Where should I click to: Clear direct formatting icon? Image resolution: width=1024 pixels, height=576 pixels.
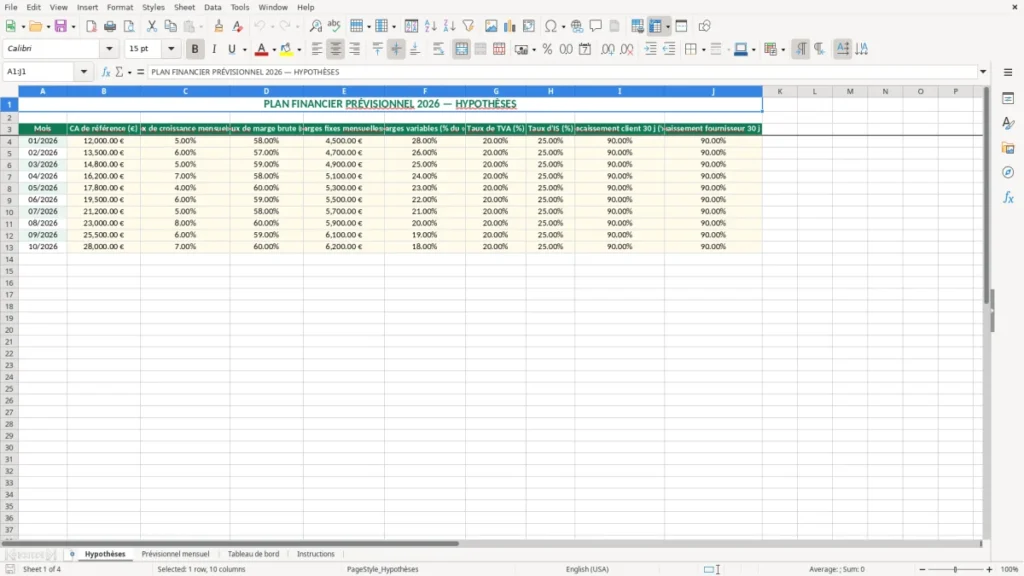point(238,26)
